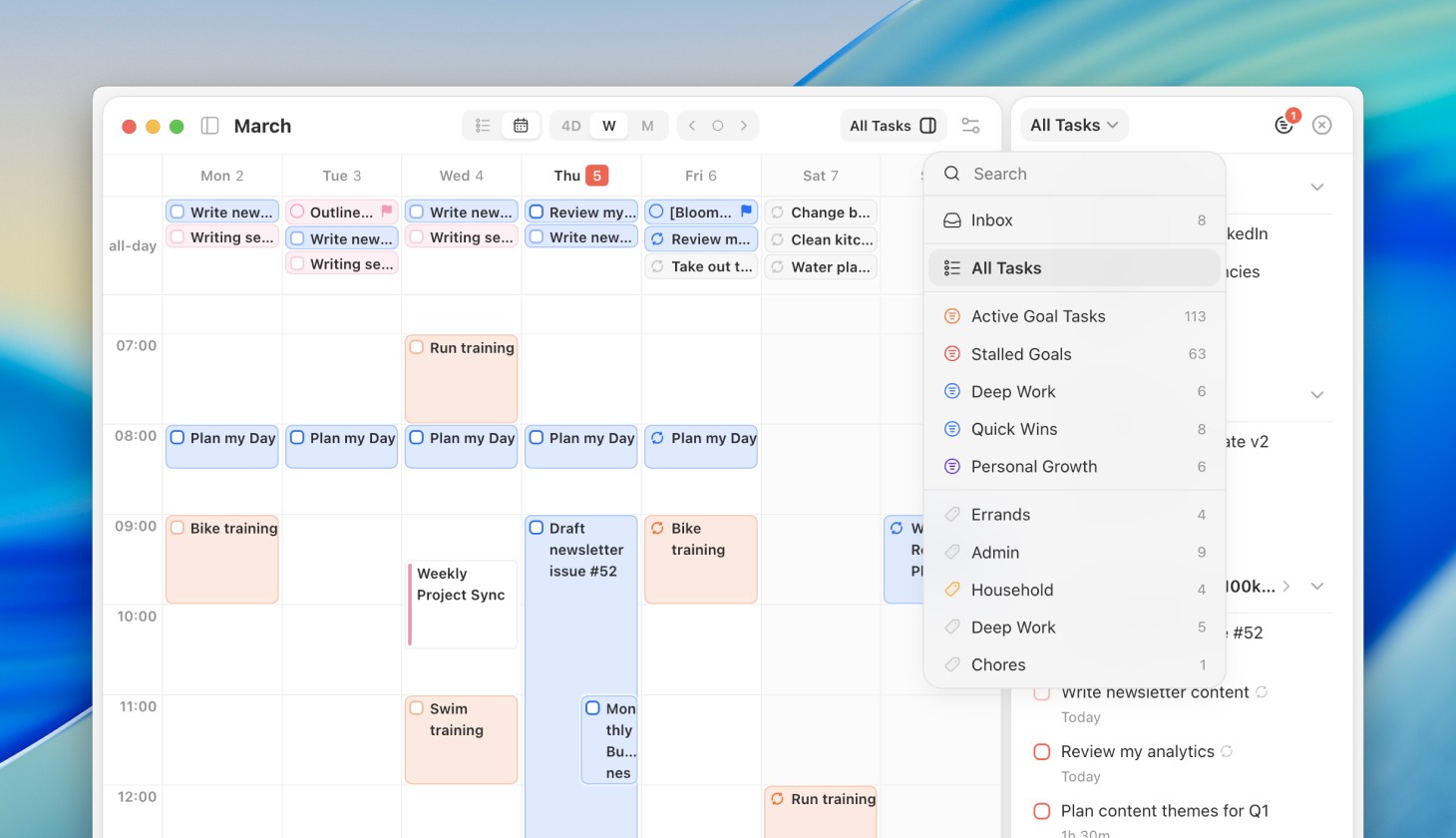This screenshot has height=838, width=1456.
Task: Click the Admin tag icon
Action: [952, 553]
